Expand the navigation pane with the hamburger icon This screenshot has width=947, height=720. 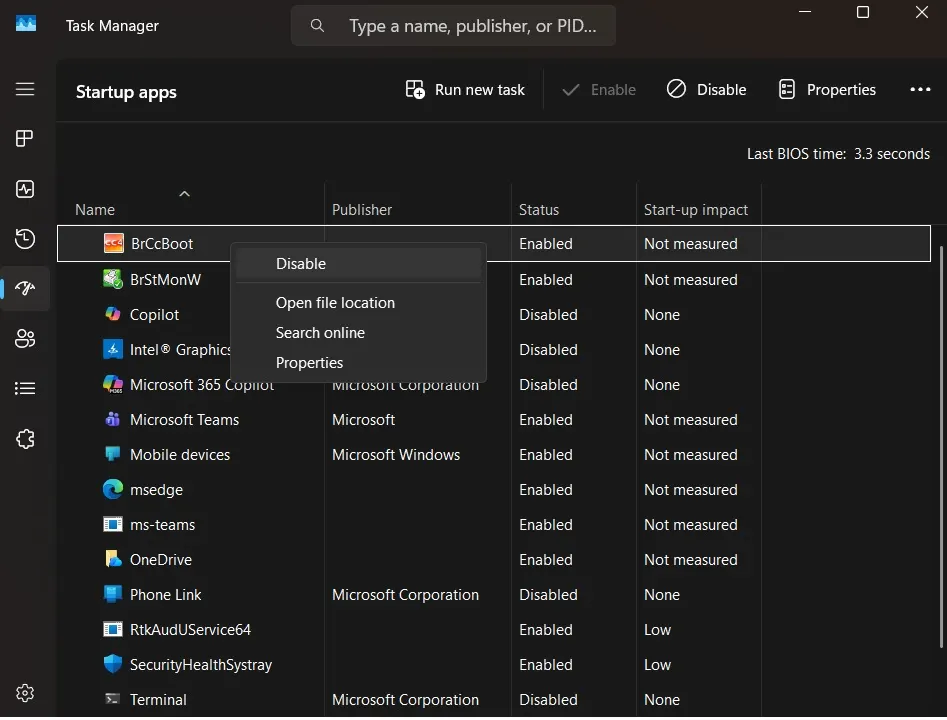click(x=25, y=89)
